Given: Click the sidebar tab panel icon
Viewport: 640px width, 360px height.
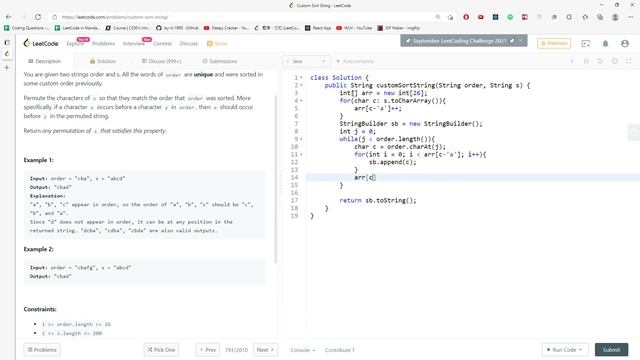Looking at the screenshot, I should click(7, 42).
